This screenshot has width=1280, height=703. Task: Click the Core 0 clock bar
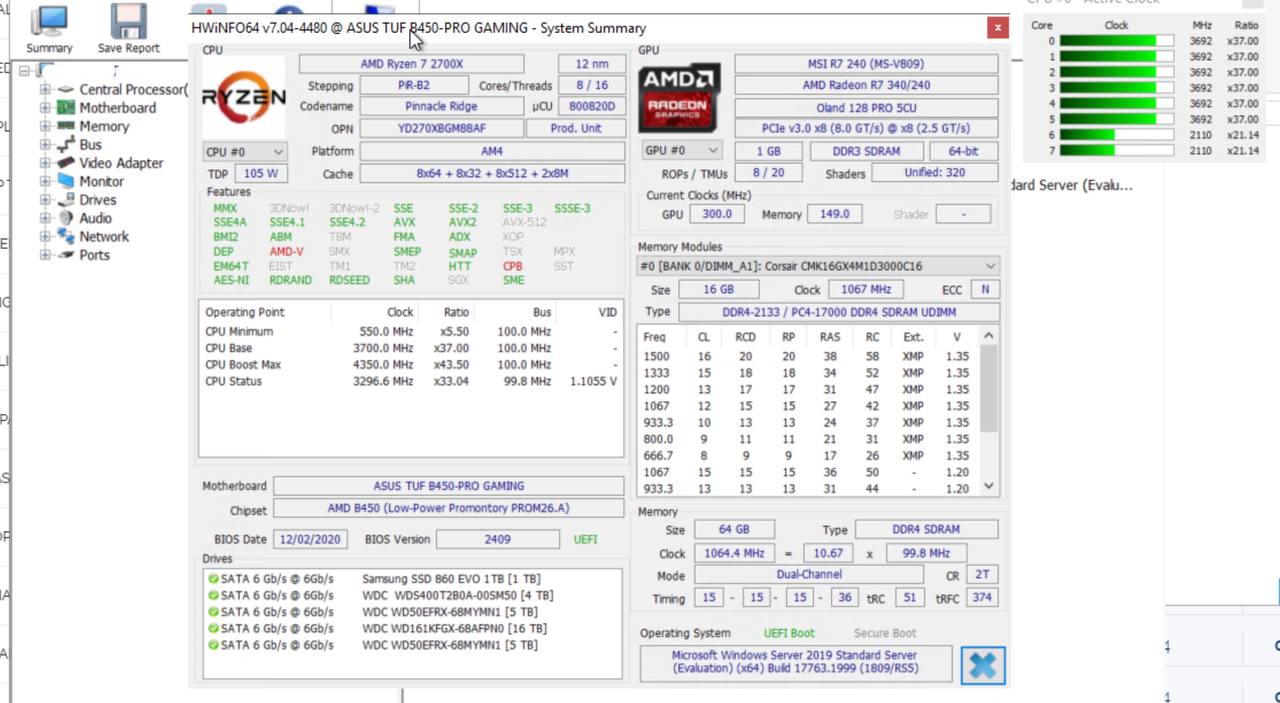tap(1115, 41)
